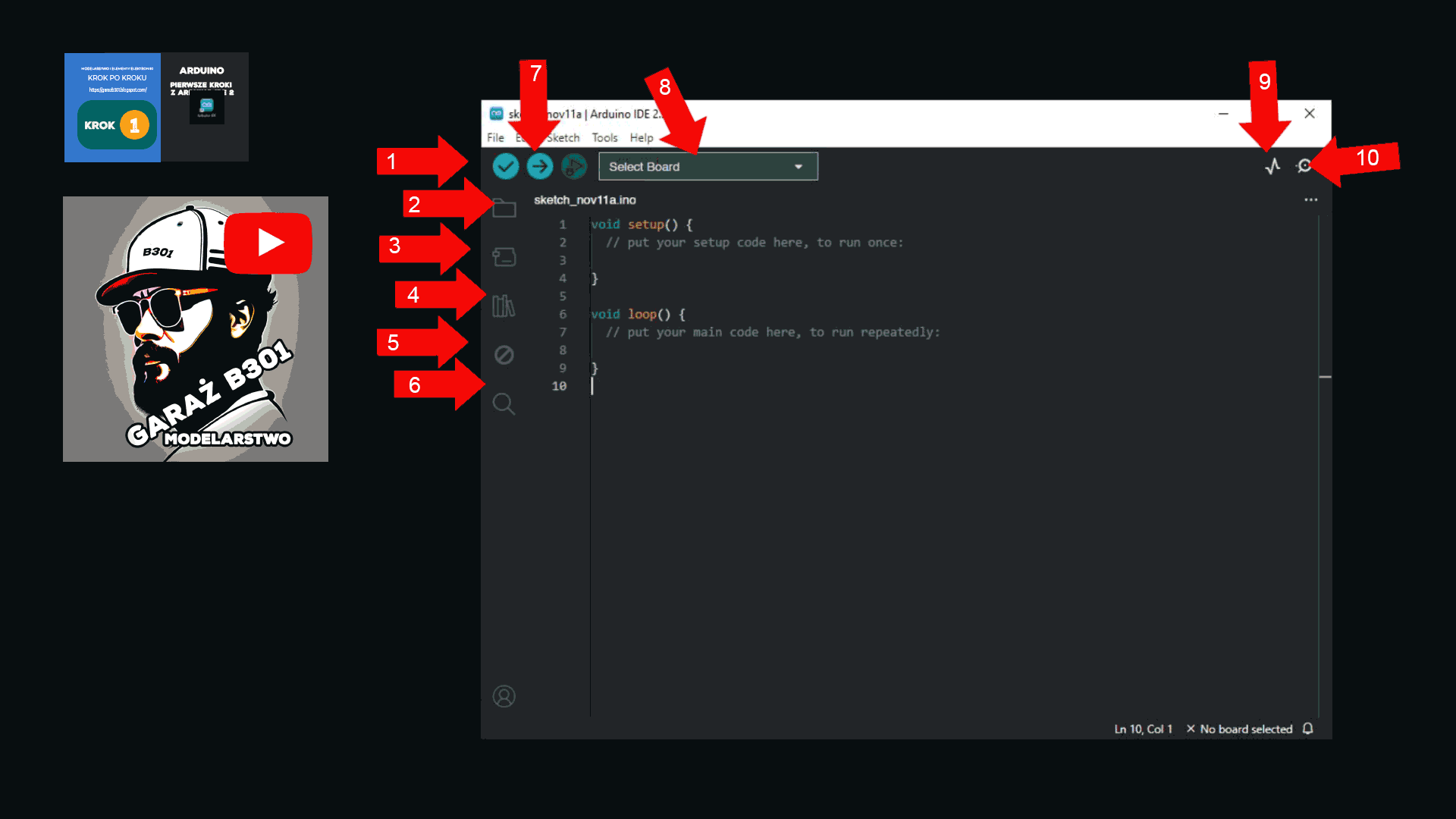Open the Tools menu

pos(604,138)
